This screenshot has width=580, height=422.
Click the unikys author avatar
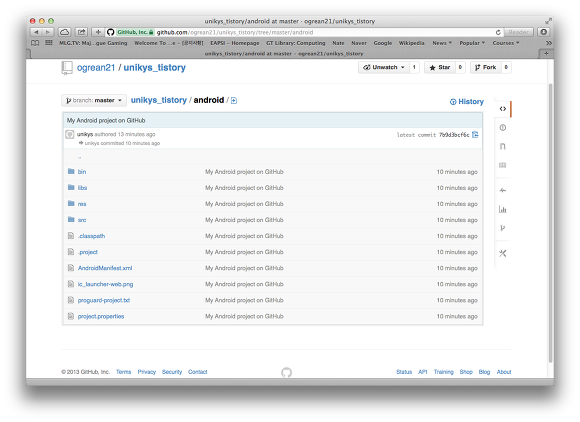(70, 135)
